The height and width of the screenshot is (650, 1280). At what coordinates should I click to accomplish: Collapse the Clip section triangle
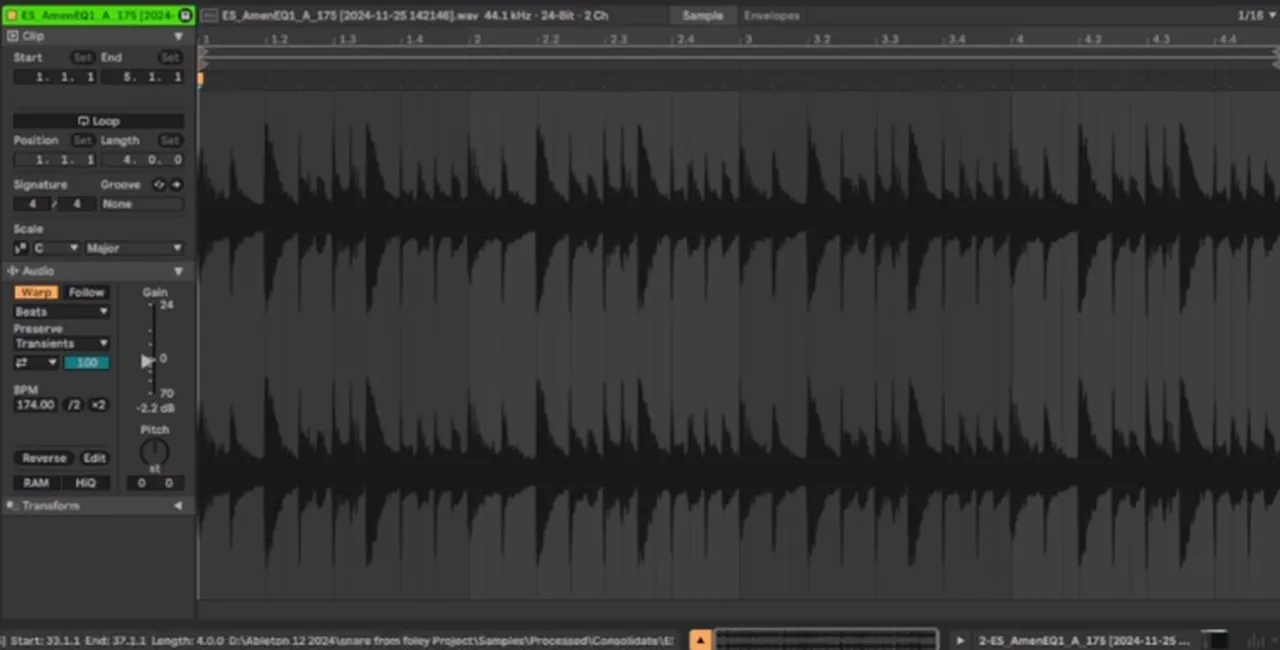coord(178,36)
